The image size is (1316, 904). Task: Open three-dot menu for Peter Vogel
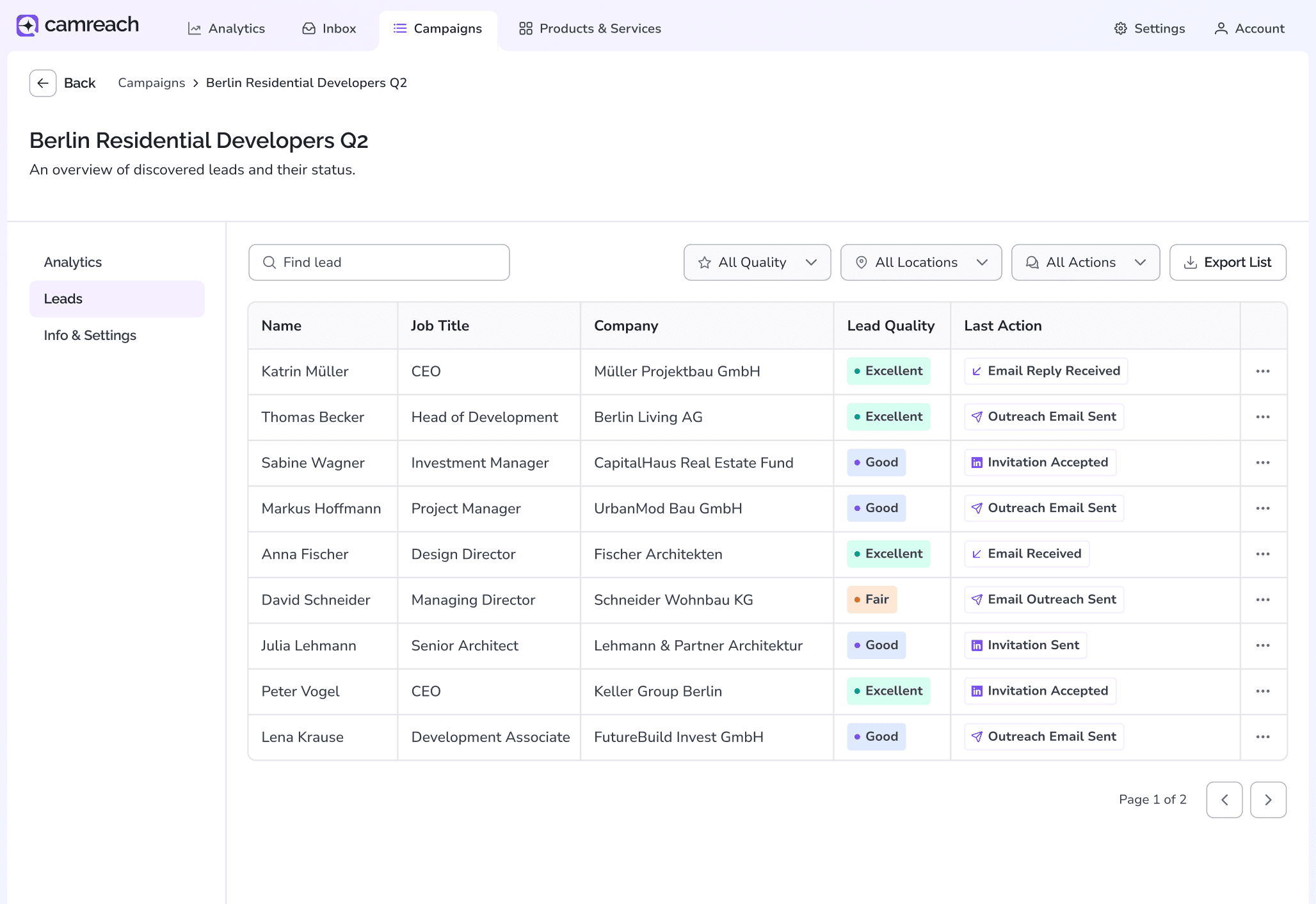(1262, 691)
